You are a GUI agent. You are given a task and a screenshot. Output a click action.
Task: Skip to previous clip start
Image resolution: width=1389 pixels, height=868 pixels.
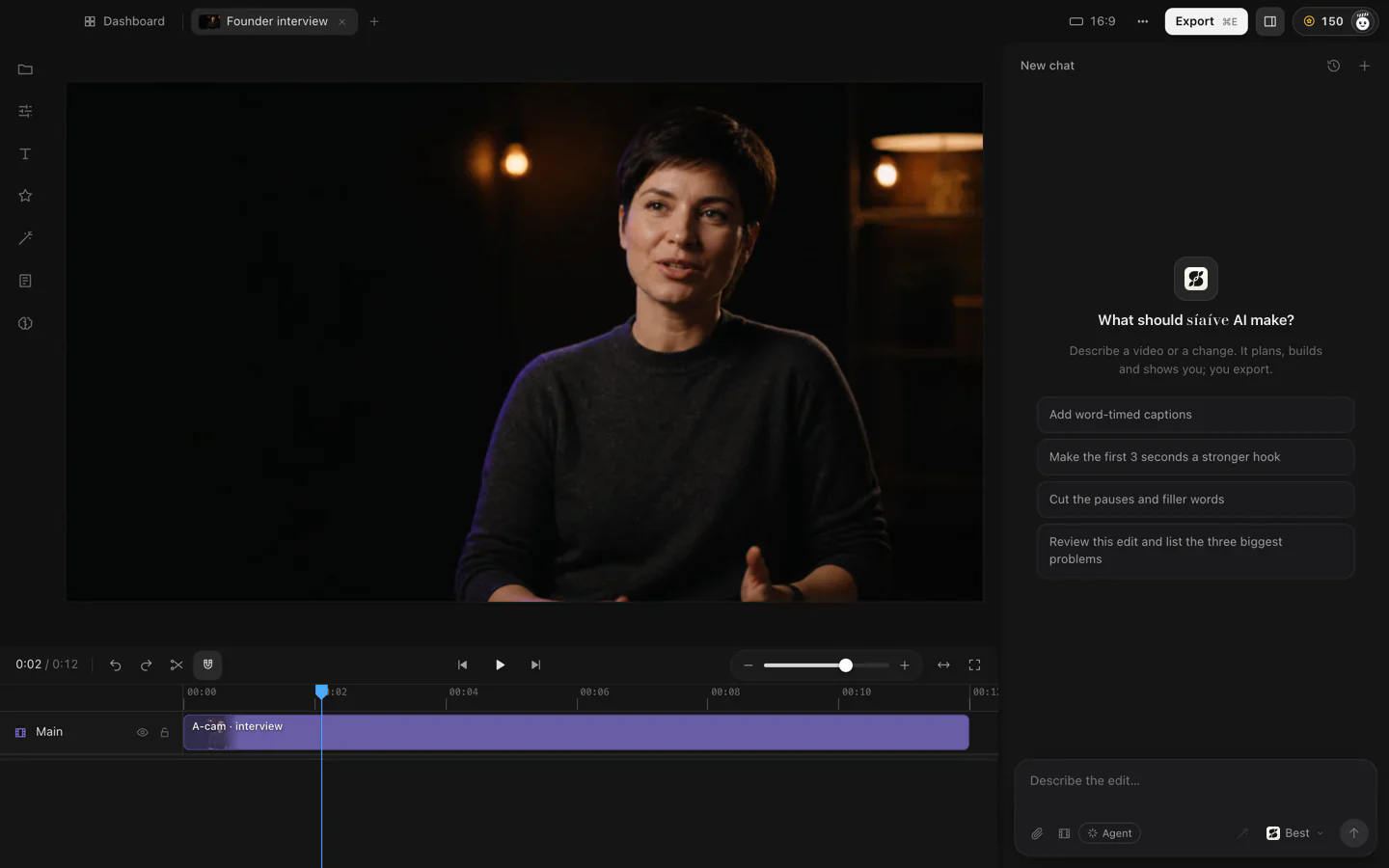[x=462, y=665]
